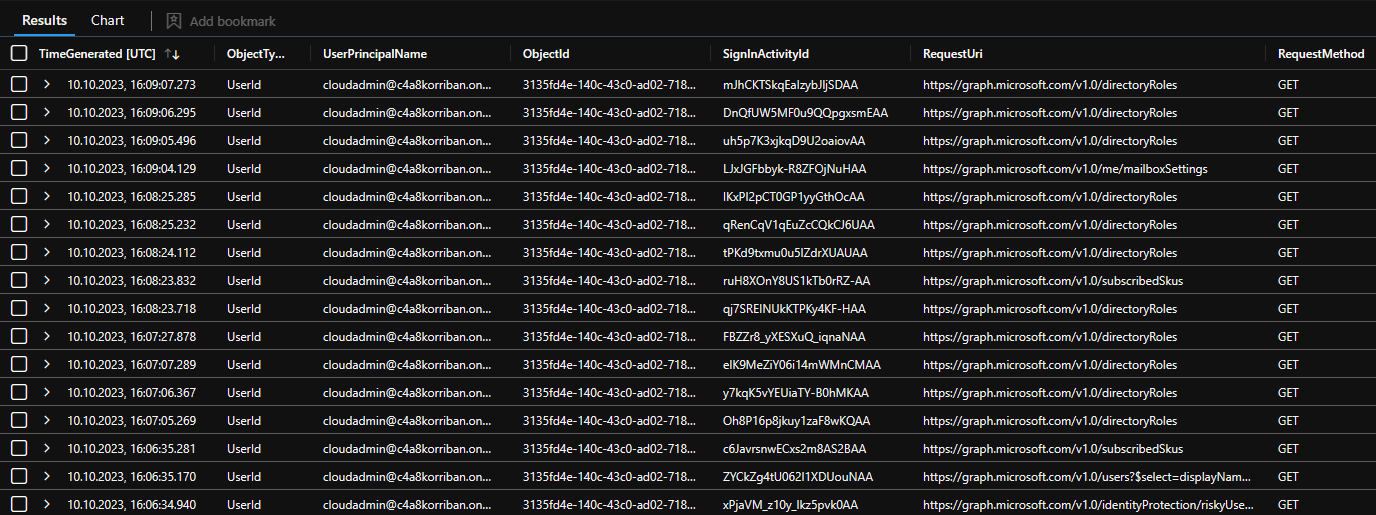Expand the 16:07:27.878 row details

tap(46, 337)
